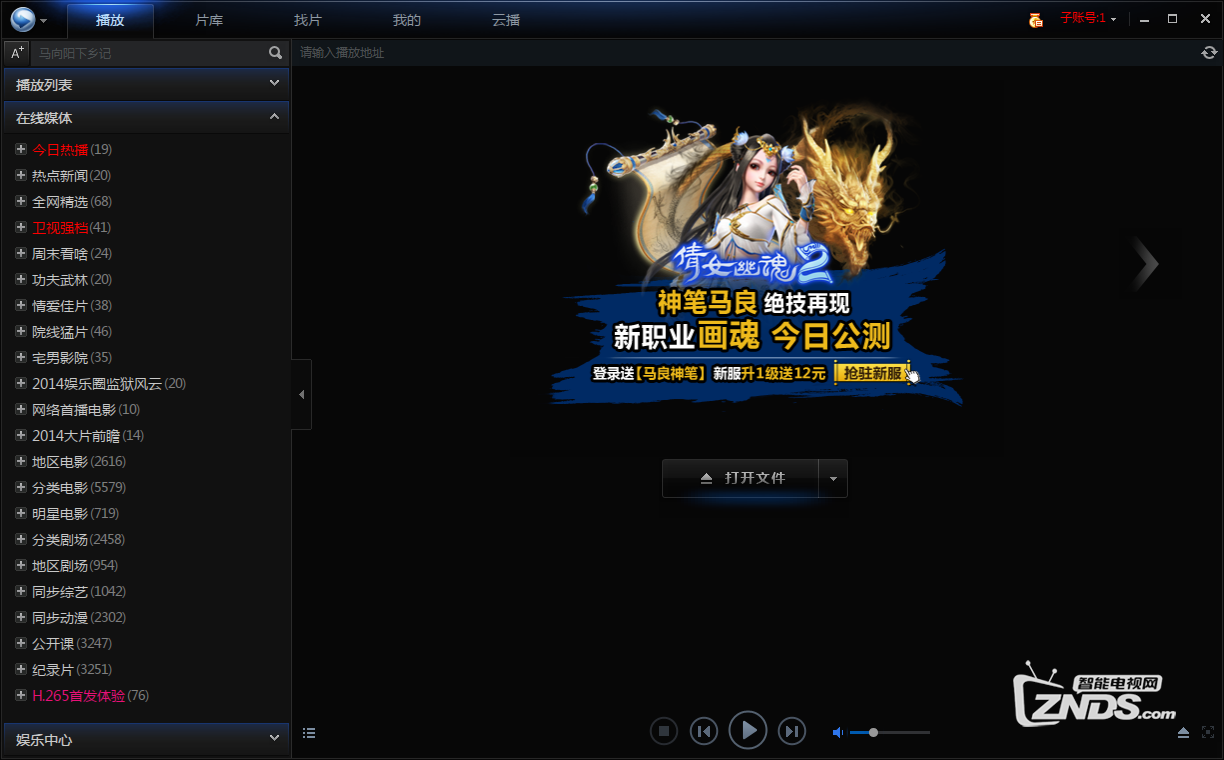
Task: Expand the 卫视强档 category
Action: 21,227
